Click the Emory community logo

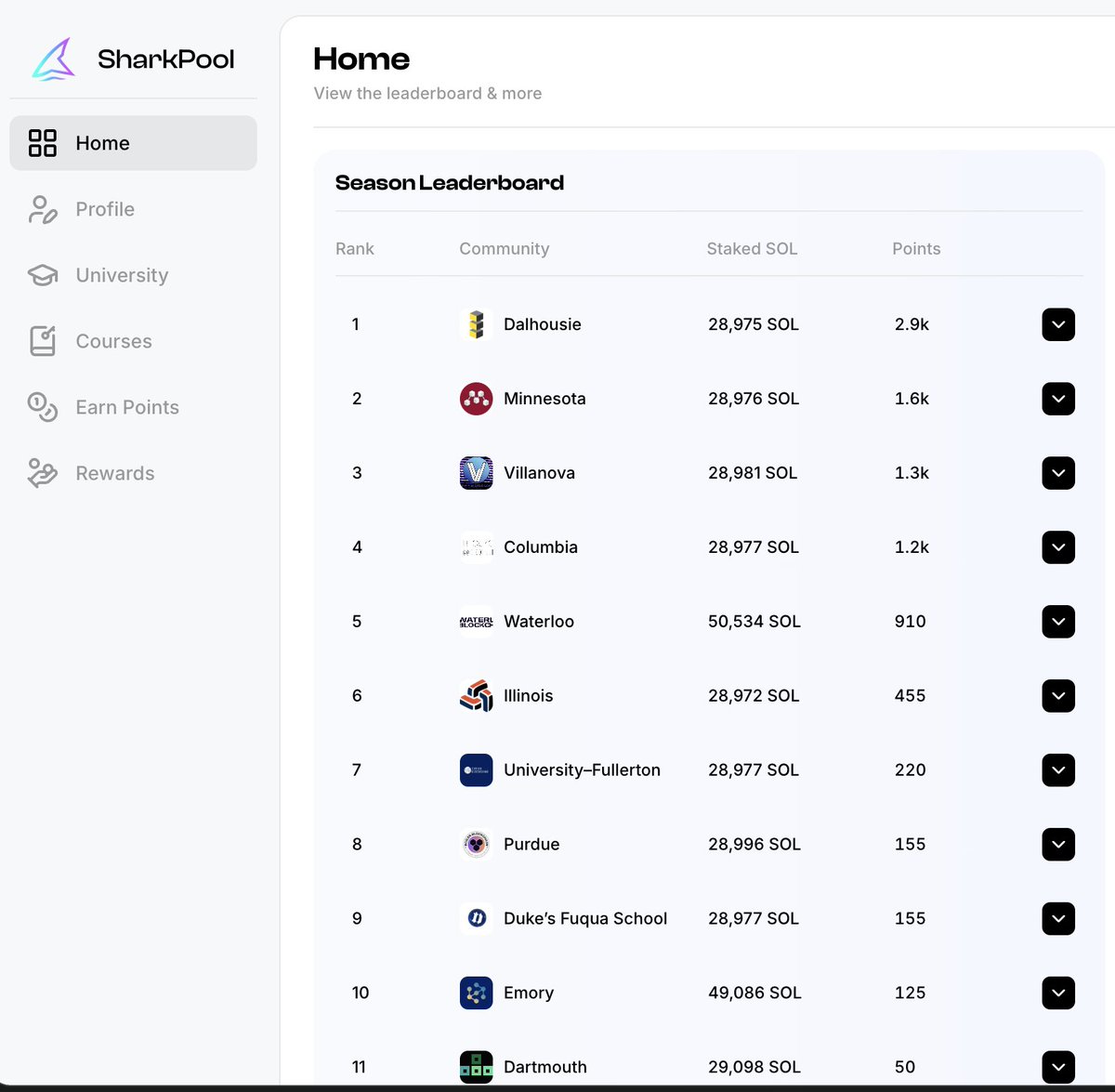tap(477, 993)
